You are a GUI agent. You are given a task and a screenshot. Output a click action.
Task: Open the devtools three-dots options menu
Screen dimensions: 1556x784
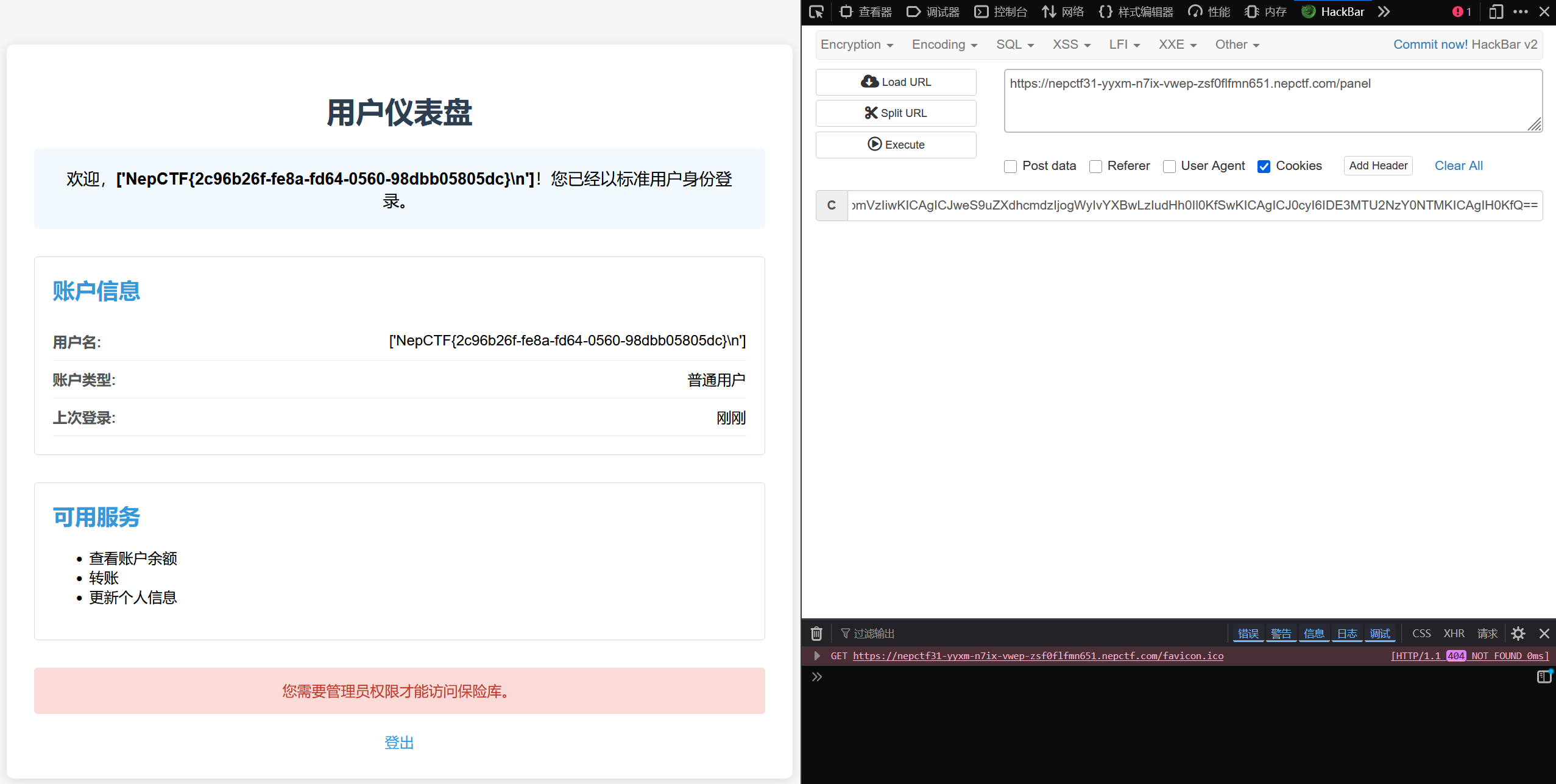point(1521,12)
